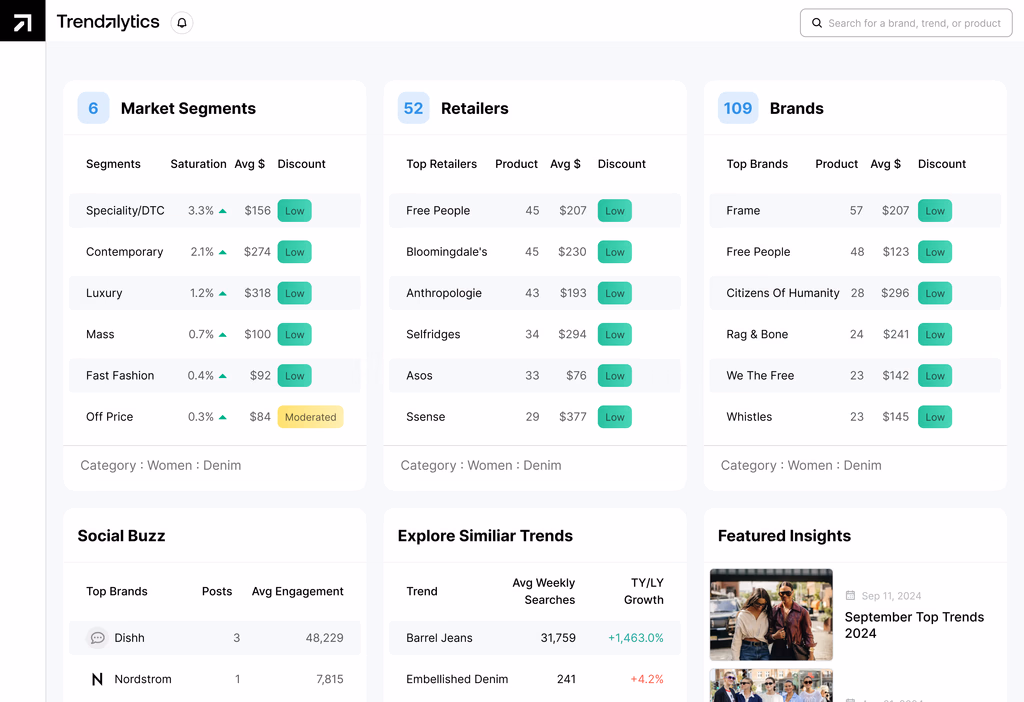Click the Dishh chat bubble icon

click(97, 638)
